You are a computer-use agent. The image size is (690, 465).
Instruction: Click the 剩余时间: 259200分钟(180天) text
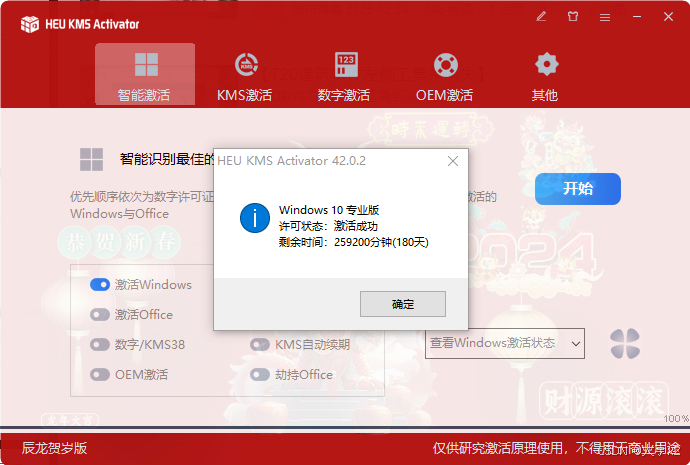354,242
